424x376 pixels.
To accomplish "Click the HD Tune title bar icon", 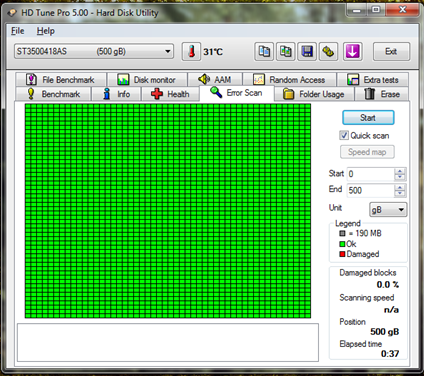I will [12, 13].
